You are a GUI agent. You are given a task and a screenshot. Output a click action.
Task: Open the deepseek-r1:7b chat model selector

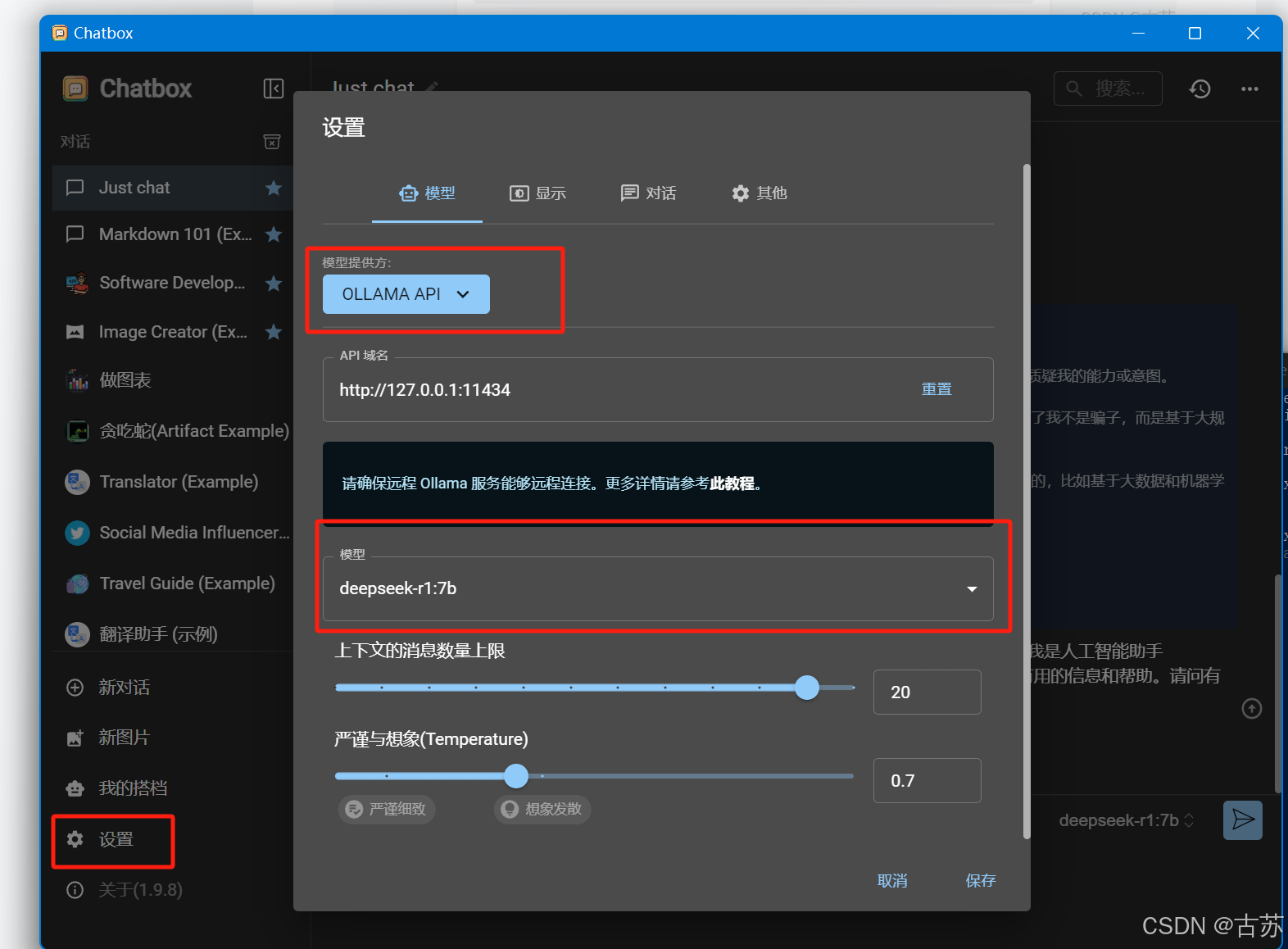click(1126, 820)
